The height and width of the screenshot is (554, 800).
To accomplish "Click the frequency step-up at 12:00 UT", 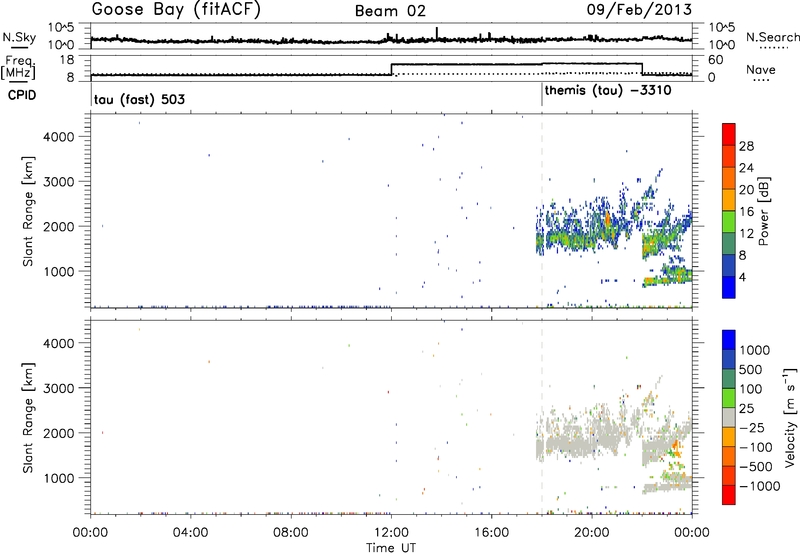I will pos(391,69).
